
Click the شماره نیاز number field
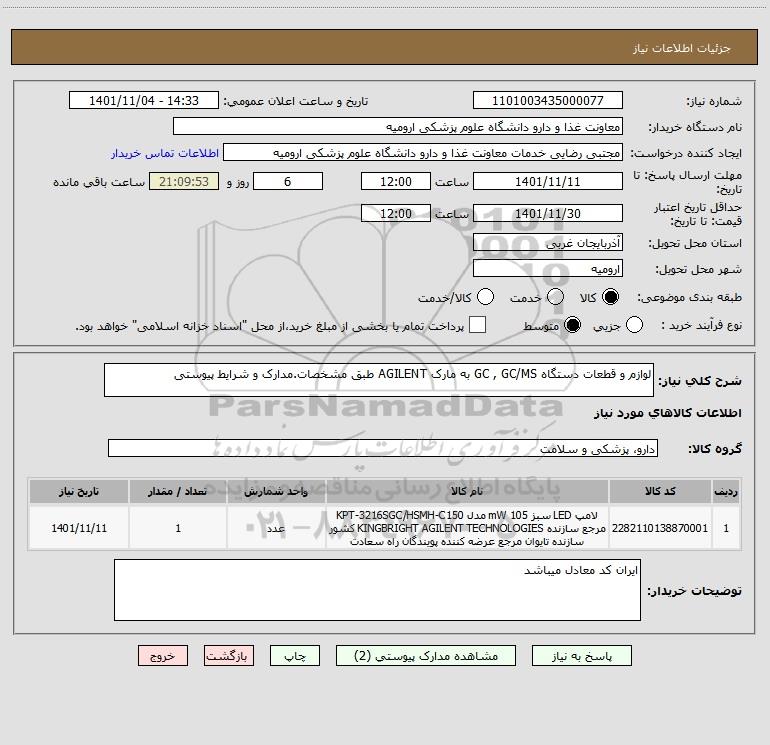[548, 101]
